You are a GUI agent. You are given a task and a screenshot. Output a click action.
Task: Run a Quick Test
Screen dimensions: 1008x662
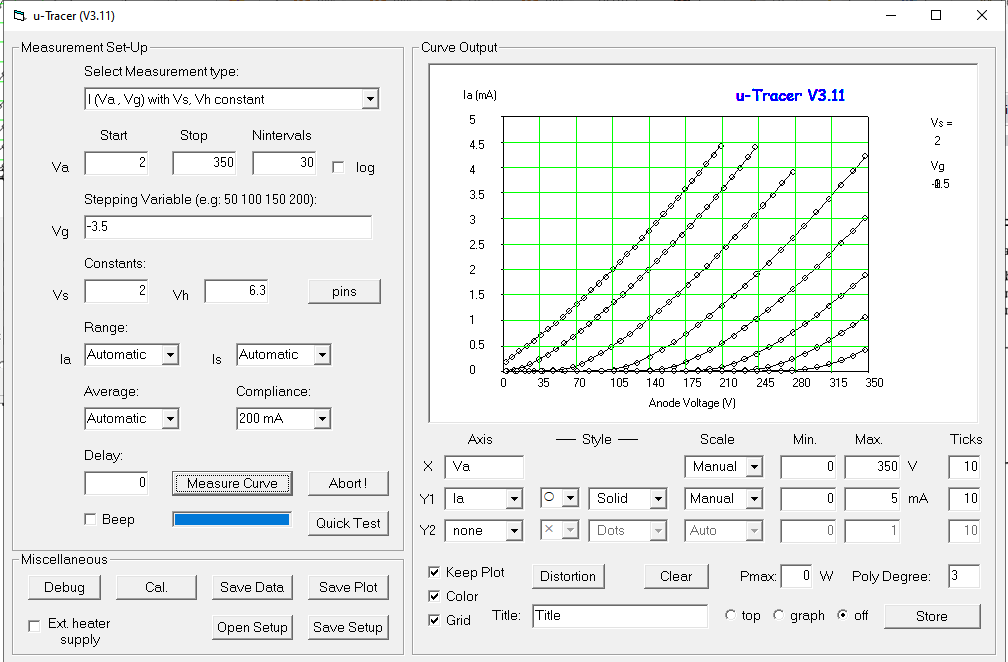(x=348, y=523)
